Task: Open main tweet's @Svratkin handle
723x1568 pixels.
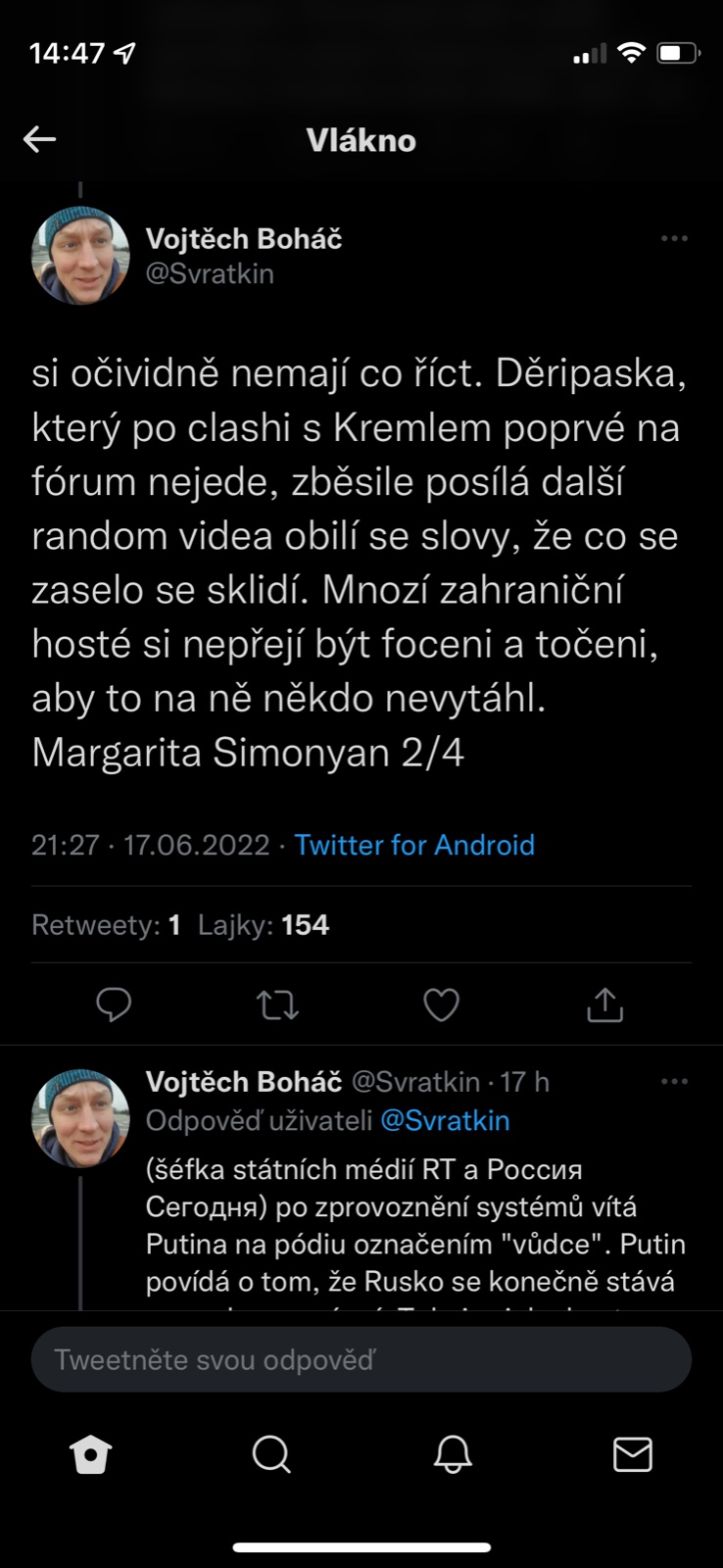Action: [x=210, y=273]
